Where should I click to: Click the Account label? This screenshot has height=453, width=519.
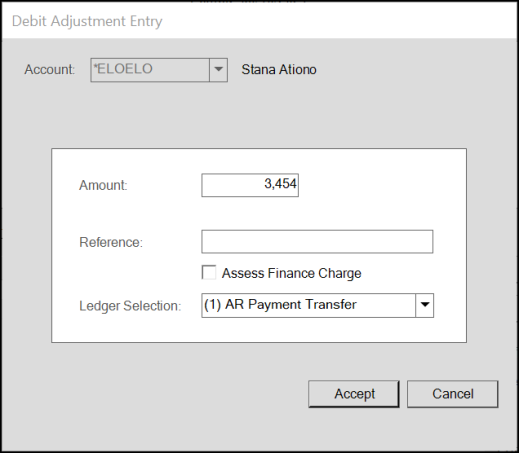(x=50, y=70)
